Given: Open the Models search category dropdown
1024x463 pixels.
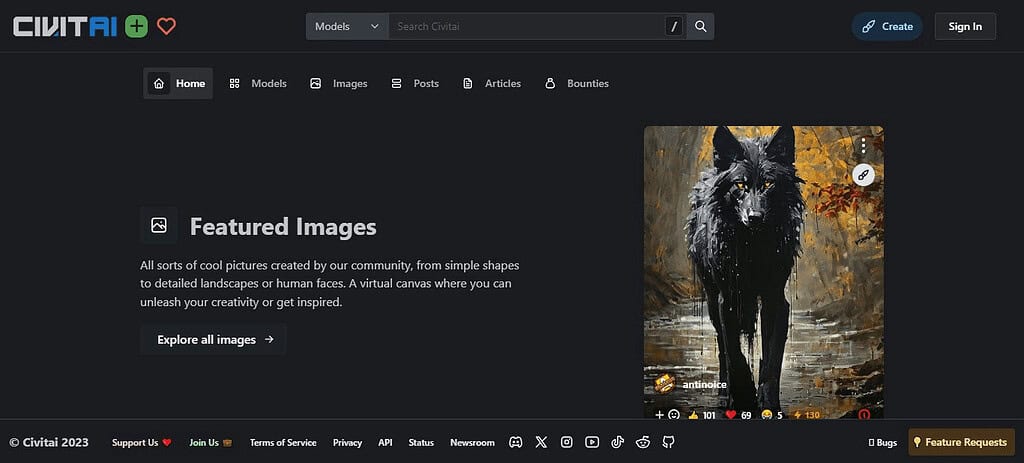Looking at the screenshot, I should (x=347, y=26).
